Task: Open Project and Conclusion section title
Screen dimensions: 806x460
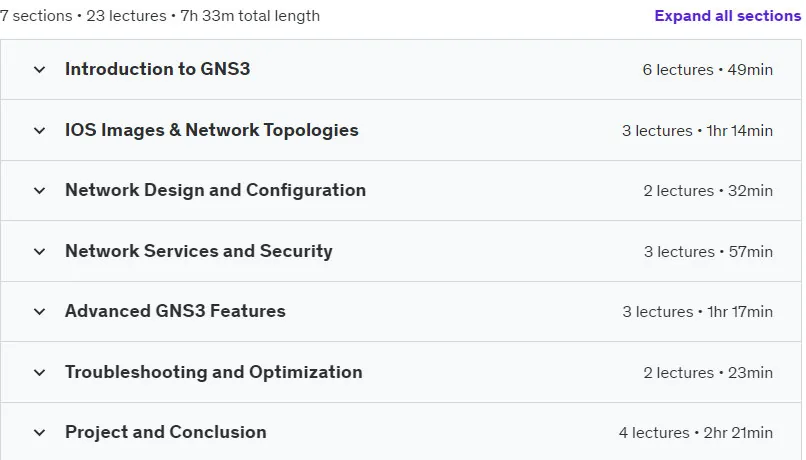Action: (x=166, y=432)
